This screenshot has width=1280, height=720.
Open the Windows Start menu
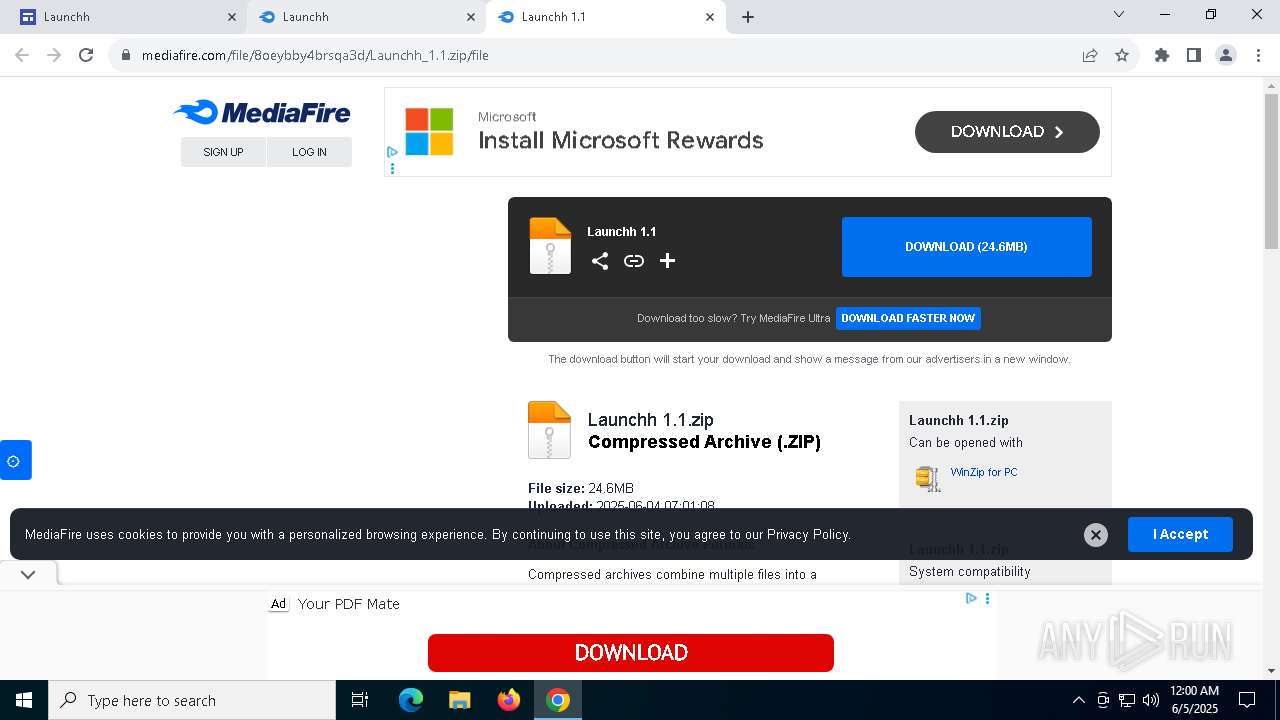(24, 700)
